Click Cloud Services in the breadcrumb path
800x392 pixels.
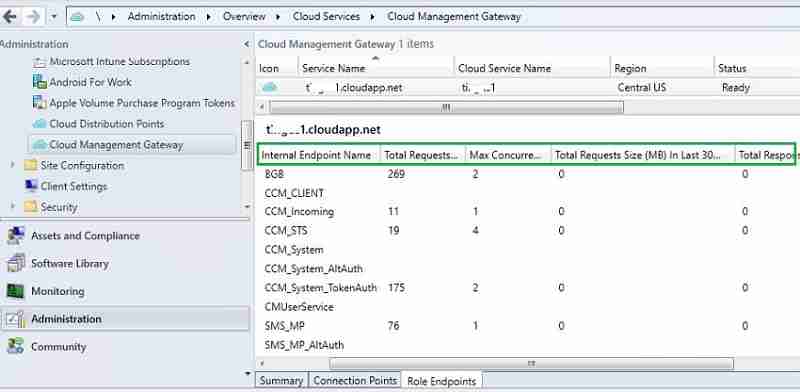tap(326, 16)
